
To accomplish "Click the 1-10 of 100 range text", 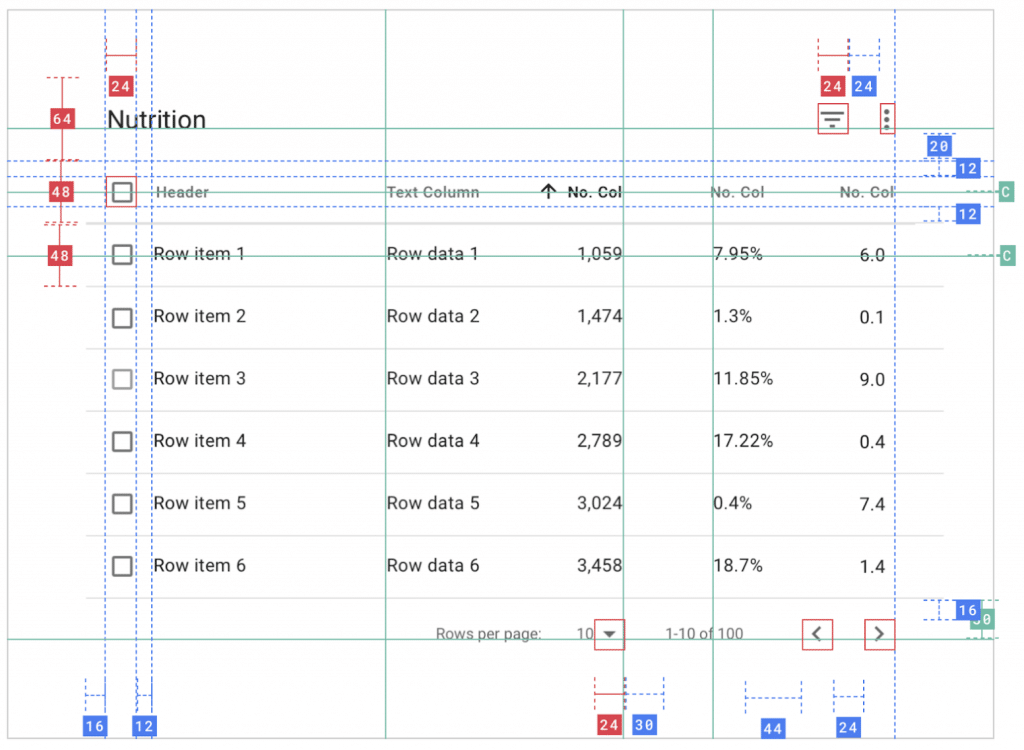I will point(704,634).
